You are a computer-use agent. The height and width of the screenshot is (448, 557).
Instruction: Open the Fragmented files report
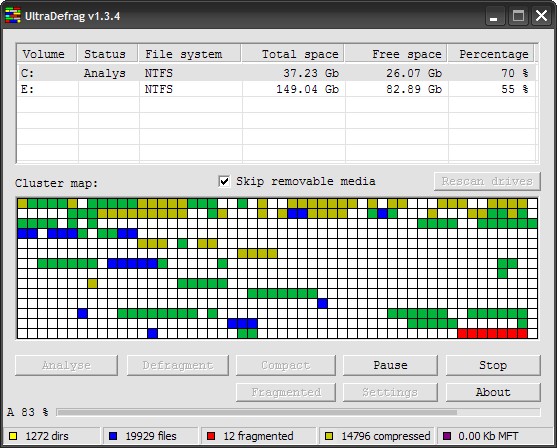(x=286, y=392)
